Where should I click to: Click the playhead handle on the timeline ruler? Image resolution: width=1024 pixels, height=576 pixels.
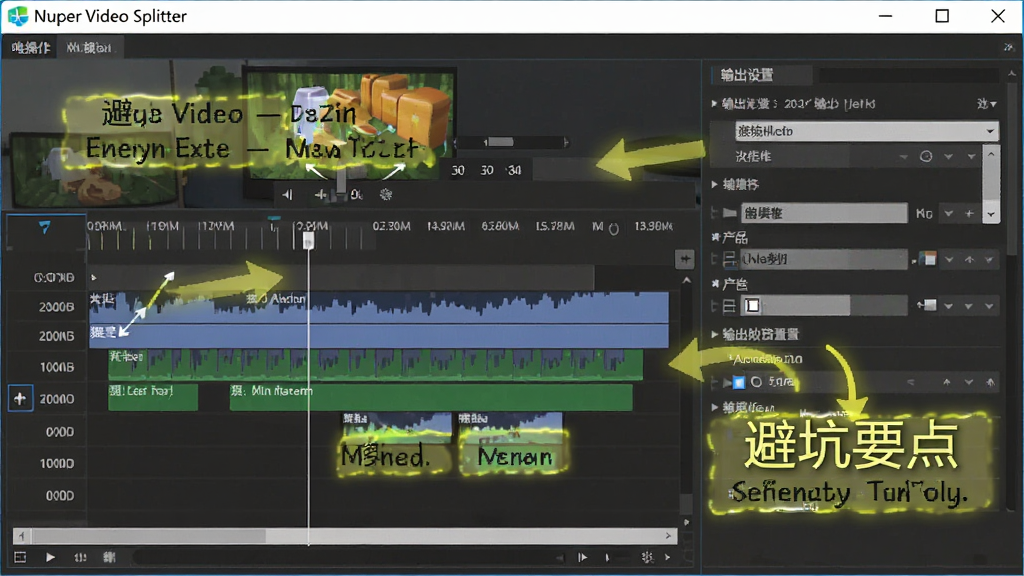click(308, 242)
